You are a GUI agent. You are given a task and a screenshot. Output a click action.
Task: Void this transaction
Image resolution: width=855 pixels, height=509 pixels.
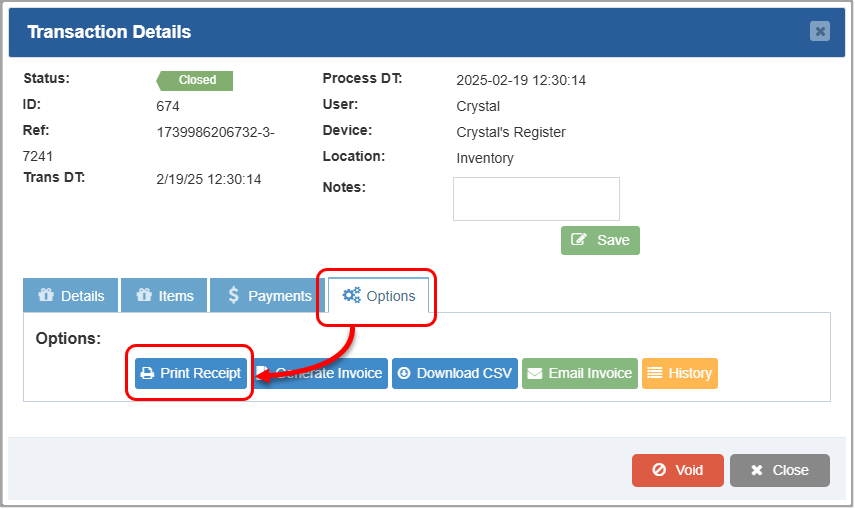coord(678,470)
